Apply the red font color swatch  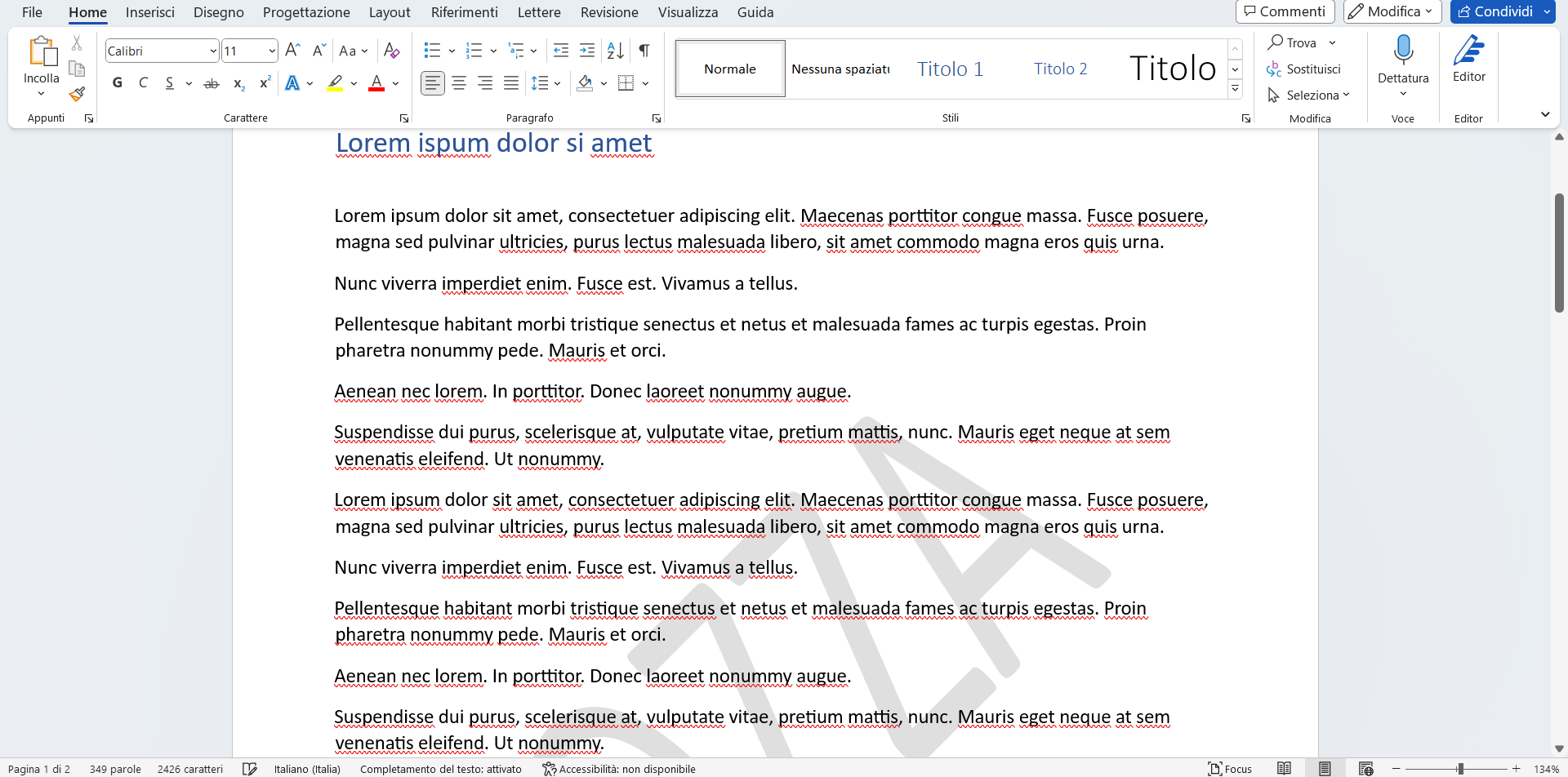(x=376, y=82)
